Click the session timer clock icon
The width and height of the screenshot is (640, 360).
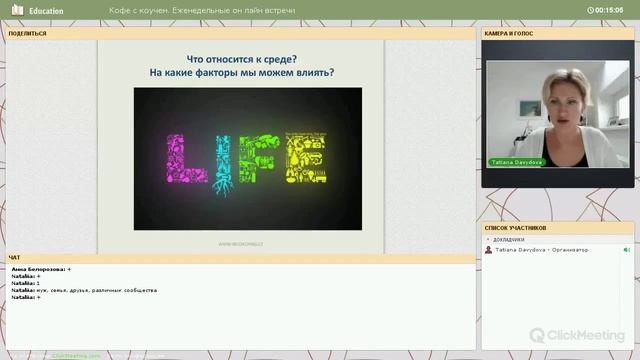click(x=590, y=10)
